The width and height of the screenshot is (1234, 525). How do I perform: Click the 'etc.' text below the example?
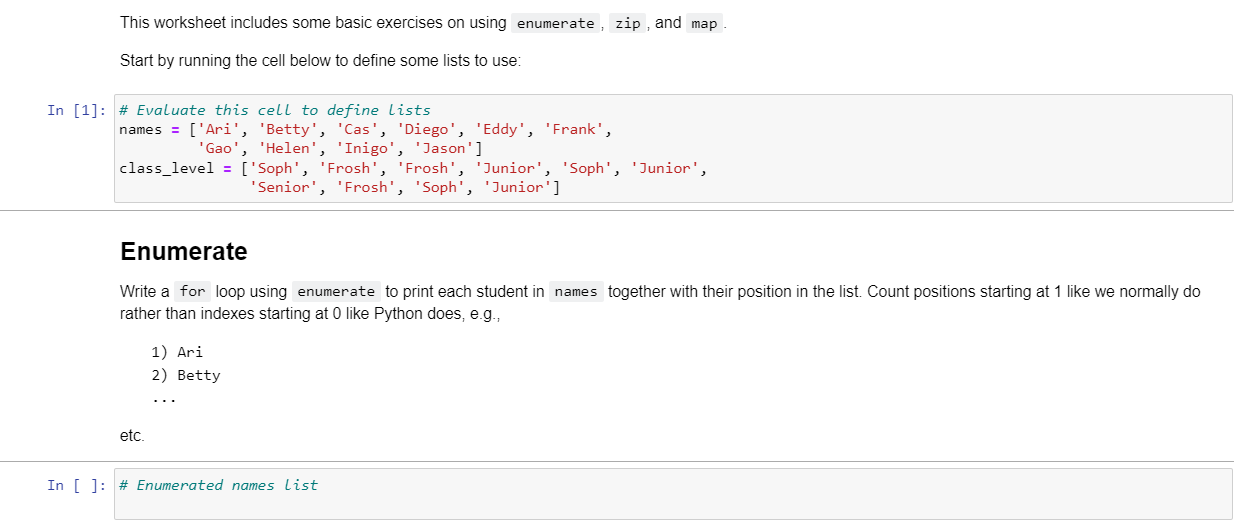(132, 436)
